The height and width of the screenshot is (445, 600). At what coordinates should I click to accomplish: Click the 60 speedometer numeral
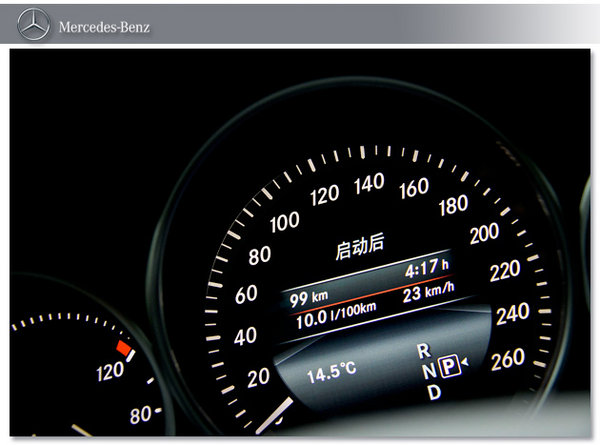click(246, 294)
